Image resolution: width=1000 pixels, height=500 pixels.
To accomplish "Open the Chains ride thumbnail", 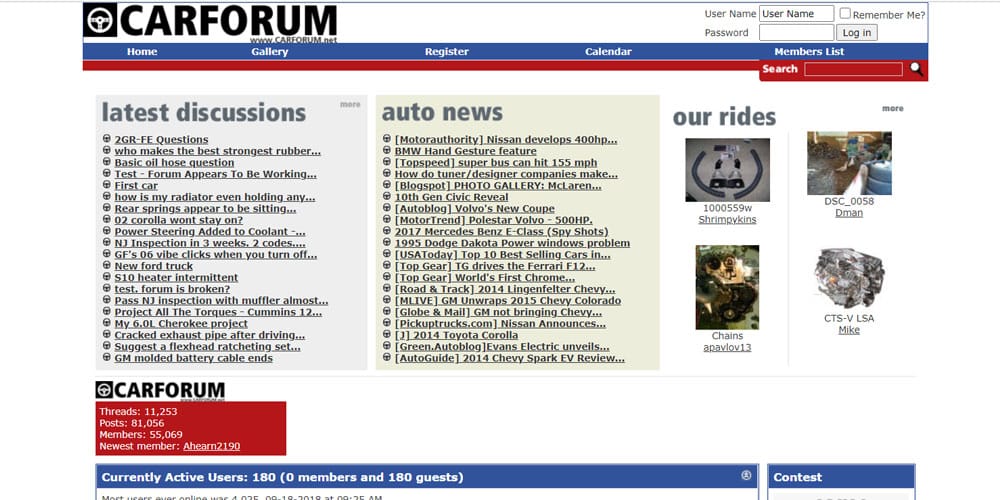I will point(727,287).
